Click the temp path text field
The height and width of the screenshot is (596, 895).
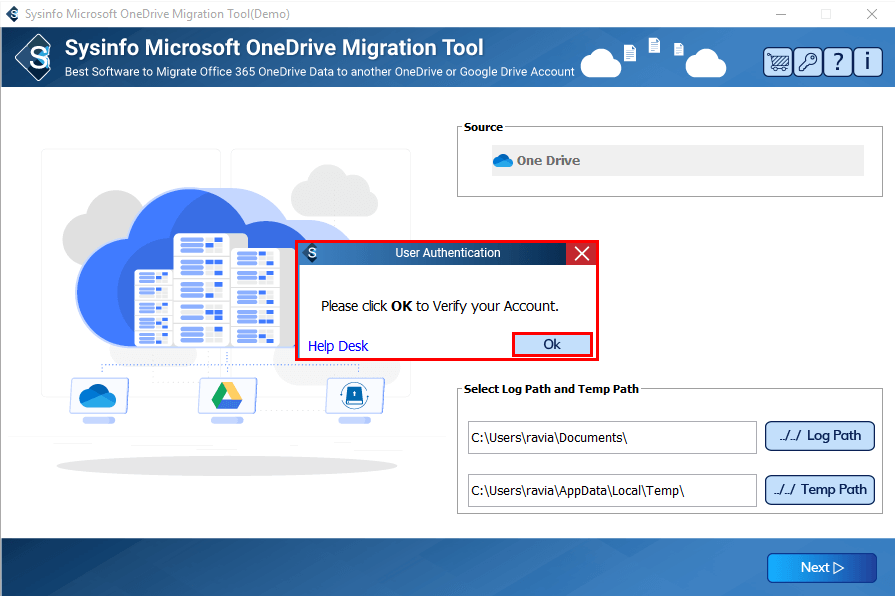pos(612,490)
